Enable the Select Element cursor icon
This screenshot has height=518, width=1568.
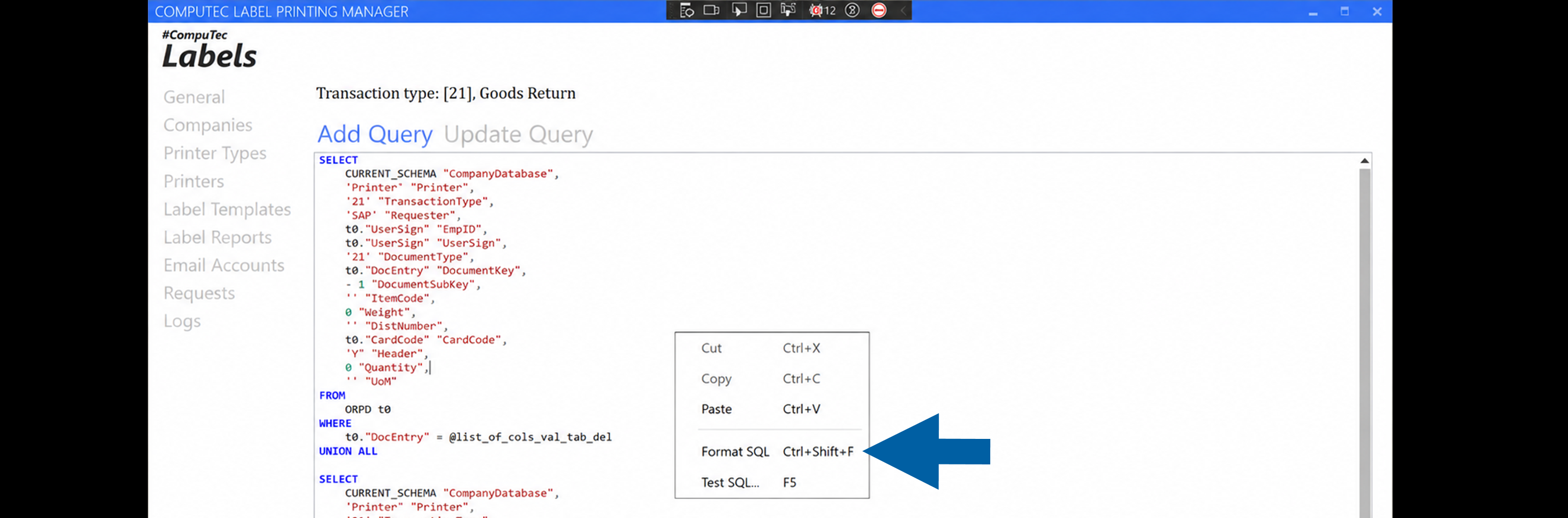738,10
